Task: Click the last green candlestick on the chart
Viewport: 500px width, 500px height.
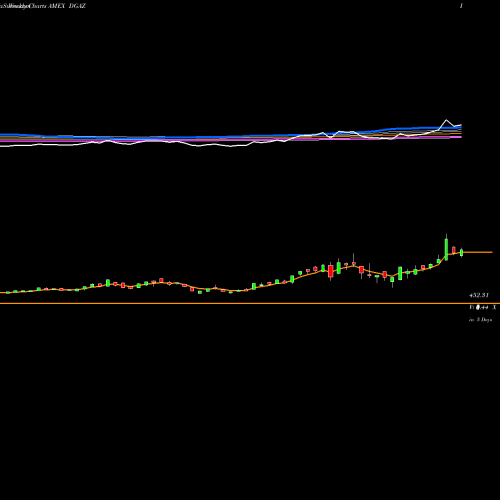Action: pos(461,252)
